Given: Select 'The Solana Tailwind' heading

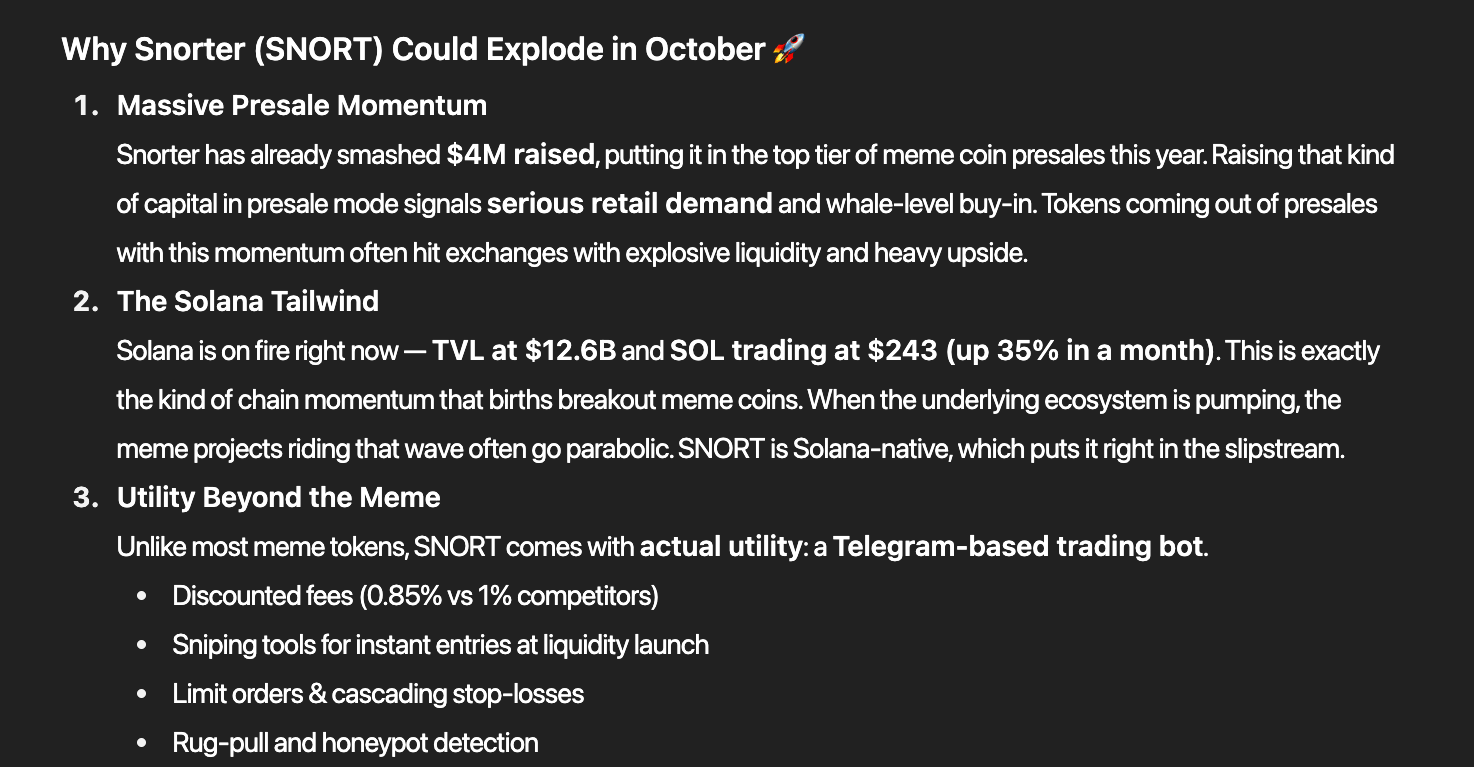Looking at the screenshot, I should point(248,301).
